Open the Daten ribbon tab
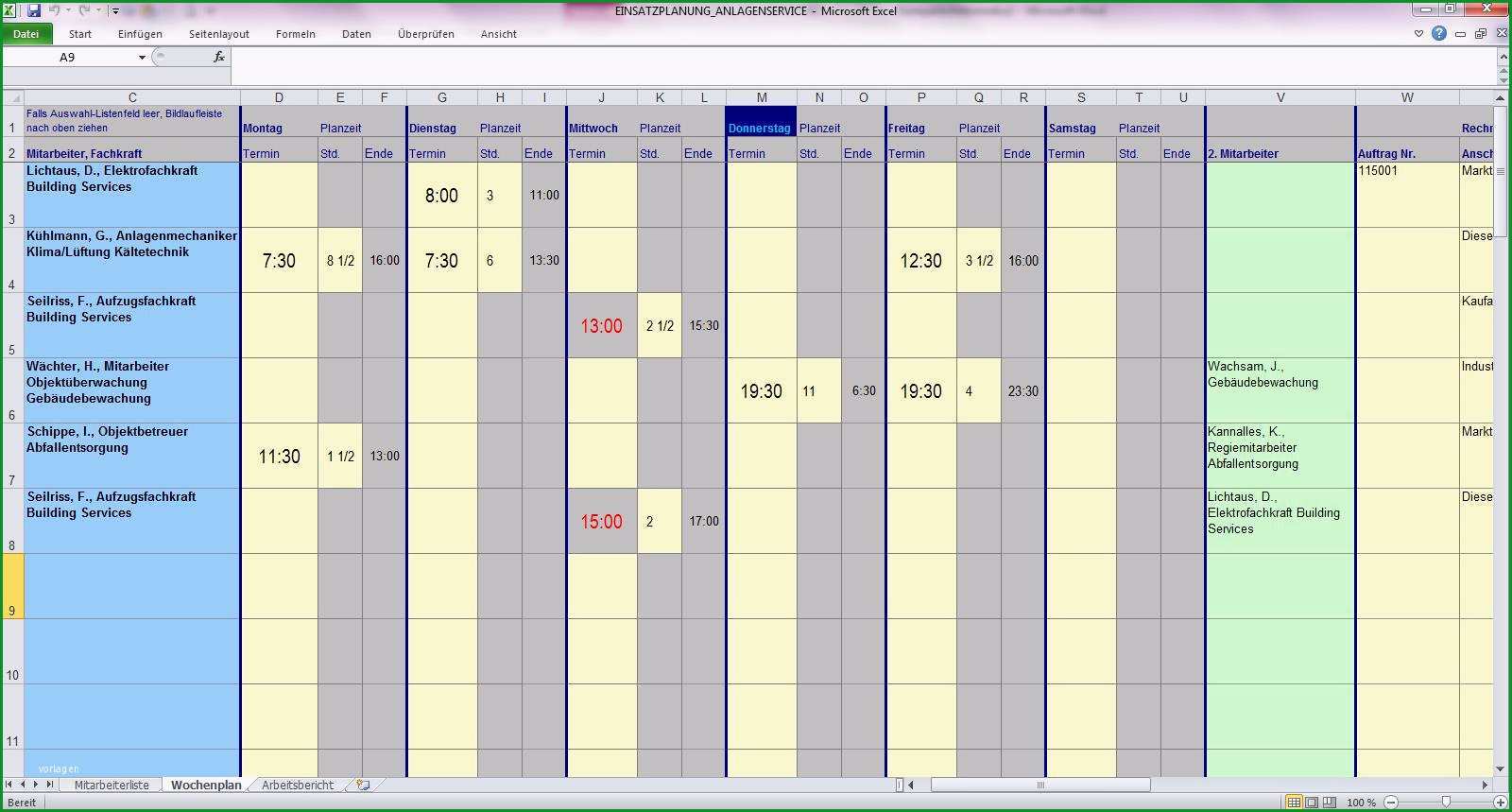The height and width of the screenshot is (812, 1512). (x=356, y=34)
